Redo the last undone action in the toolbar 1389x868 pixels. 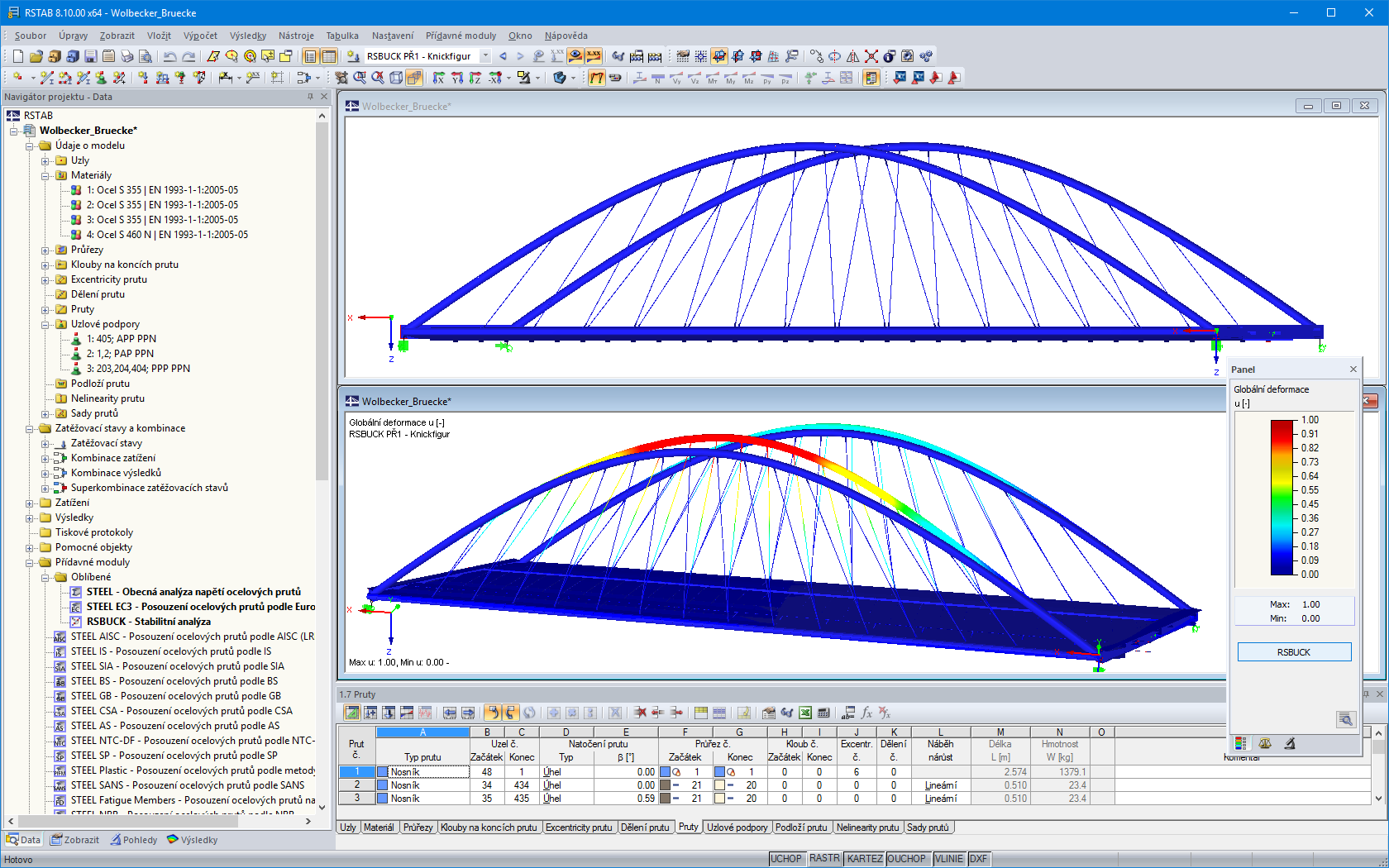189,56
